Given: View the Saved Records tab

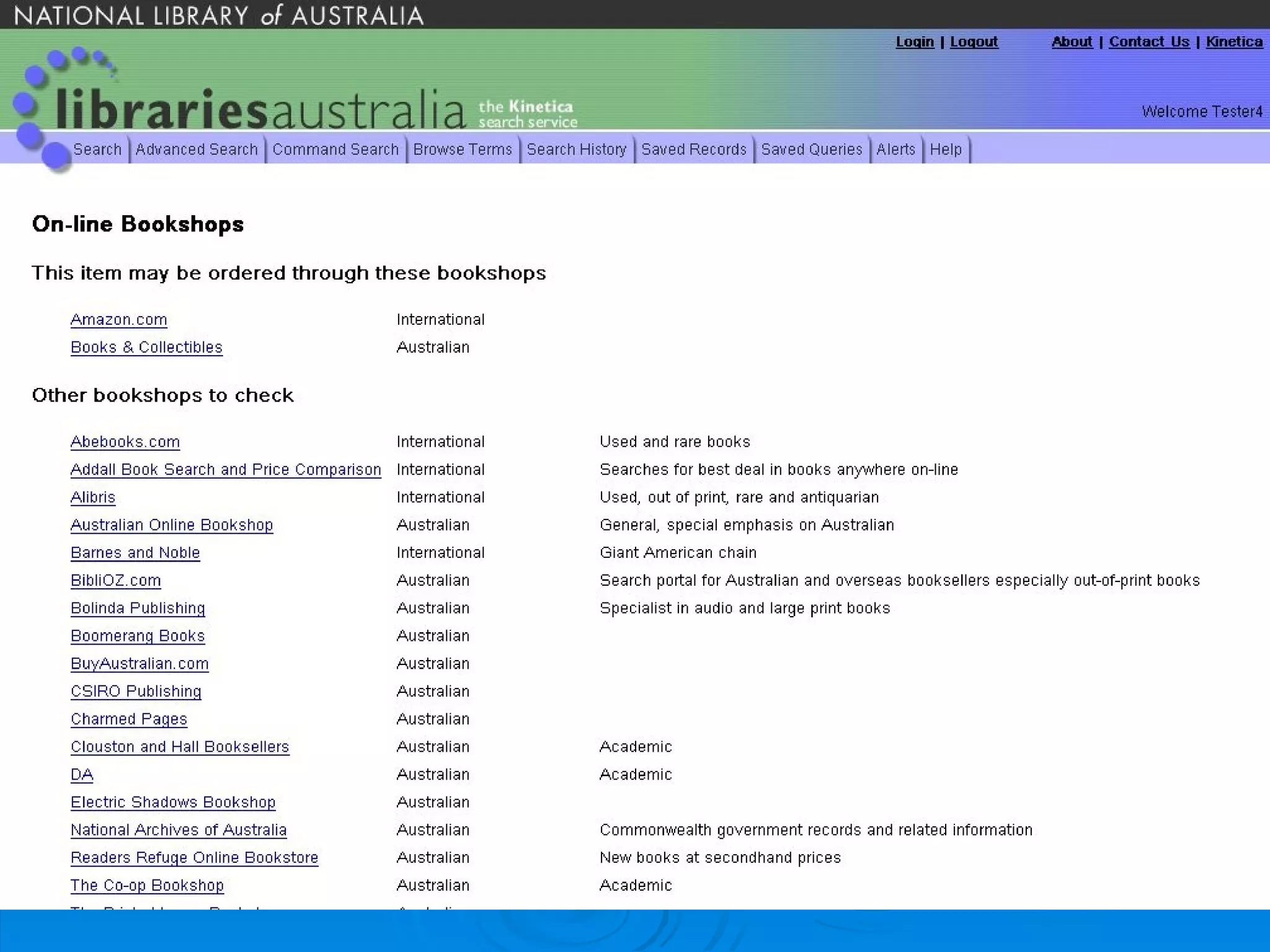Looking at the screenshot, I should point(694,149).
